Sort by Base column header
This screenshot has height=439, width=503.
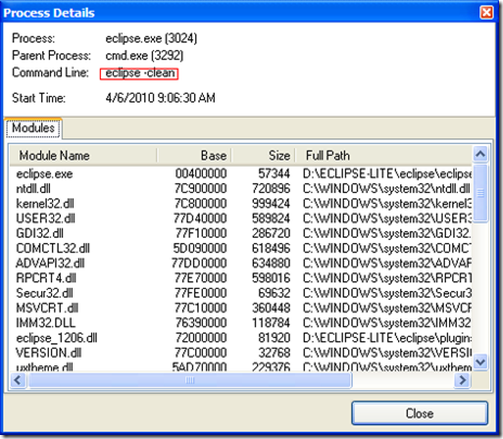pos(194,155)
